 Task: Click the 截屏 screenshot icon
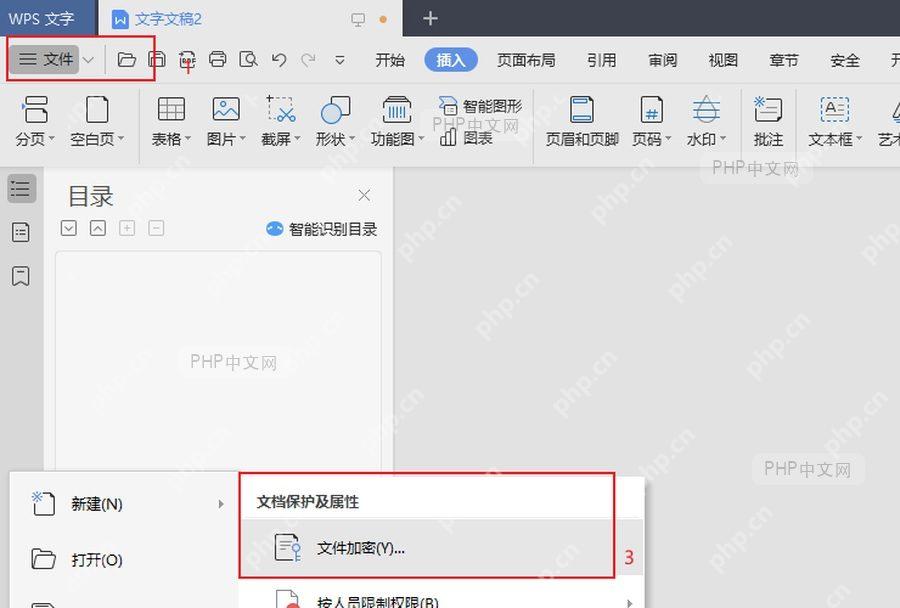point(281,109)
